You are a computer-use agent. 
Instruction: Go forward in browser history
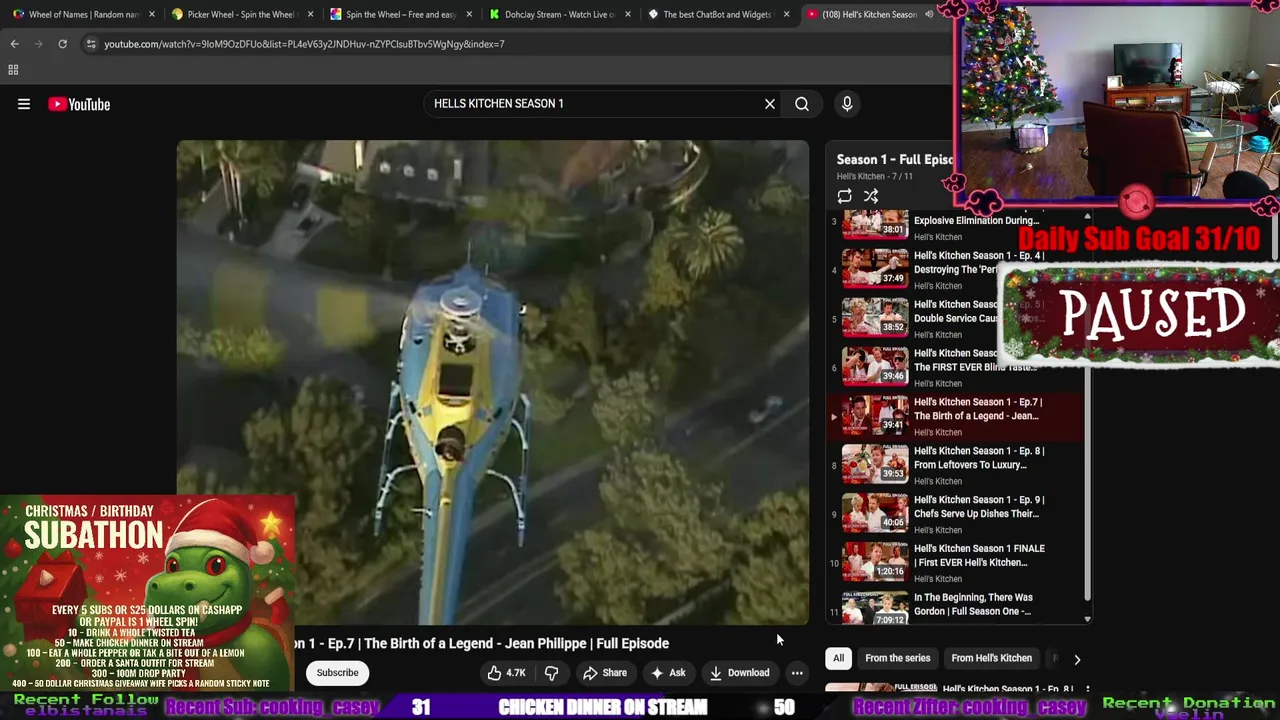click(38, 44)
